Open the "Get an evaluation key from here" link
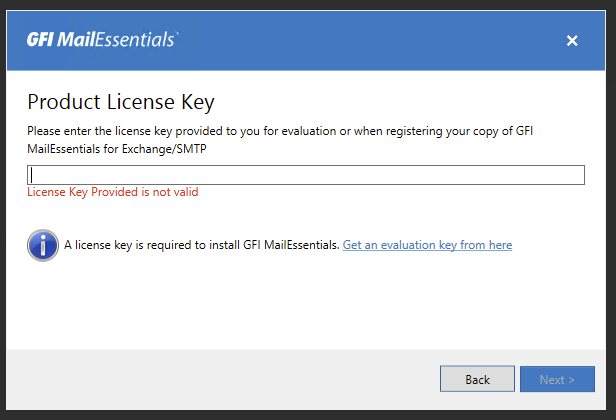The image size is (616, 420). [x=427, y=245]
